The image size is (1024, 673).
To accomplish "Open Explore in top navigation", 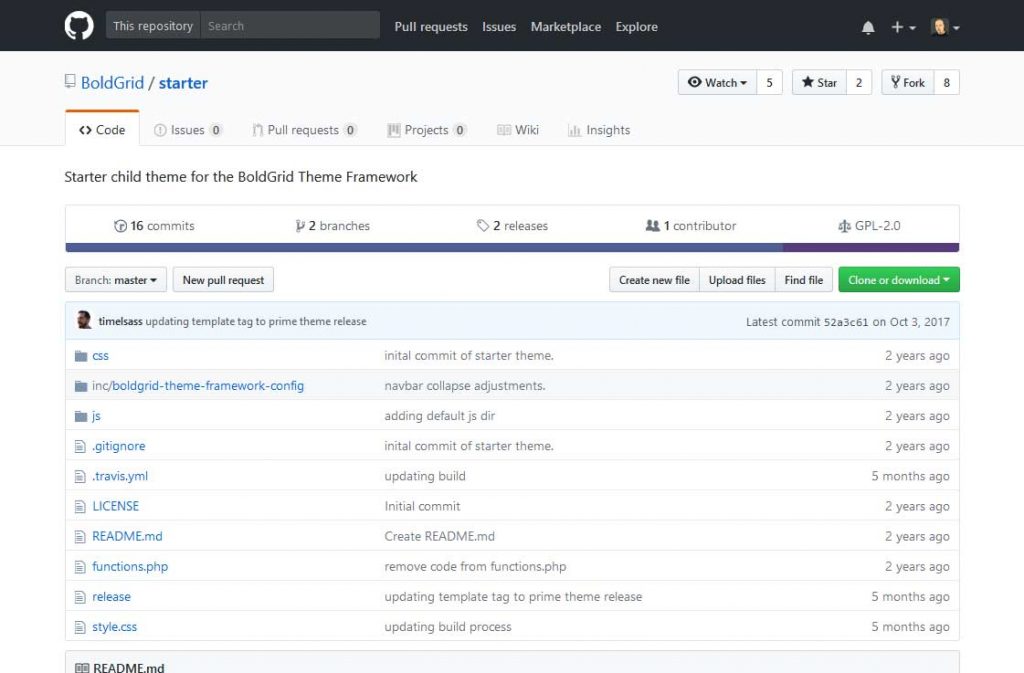I will pyautogui.click(x=636, y=27).
